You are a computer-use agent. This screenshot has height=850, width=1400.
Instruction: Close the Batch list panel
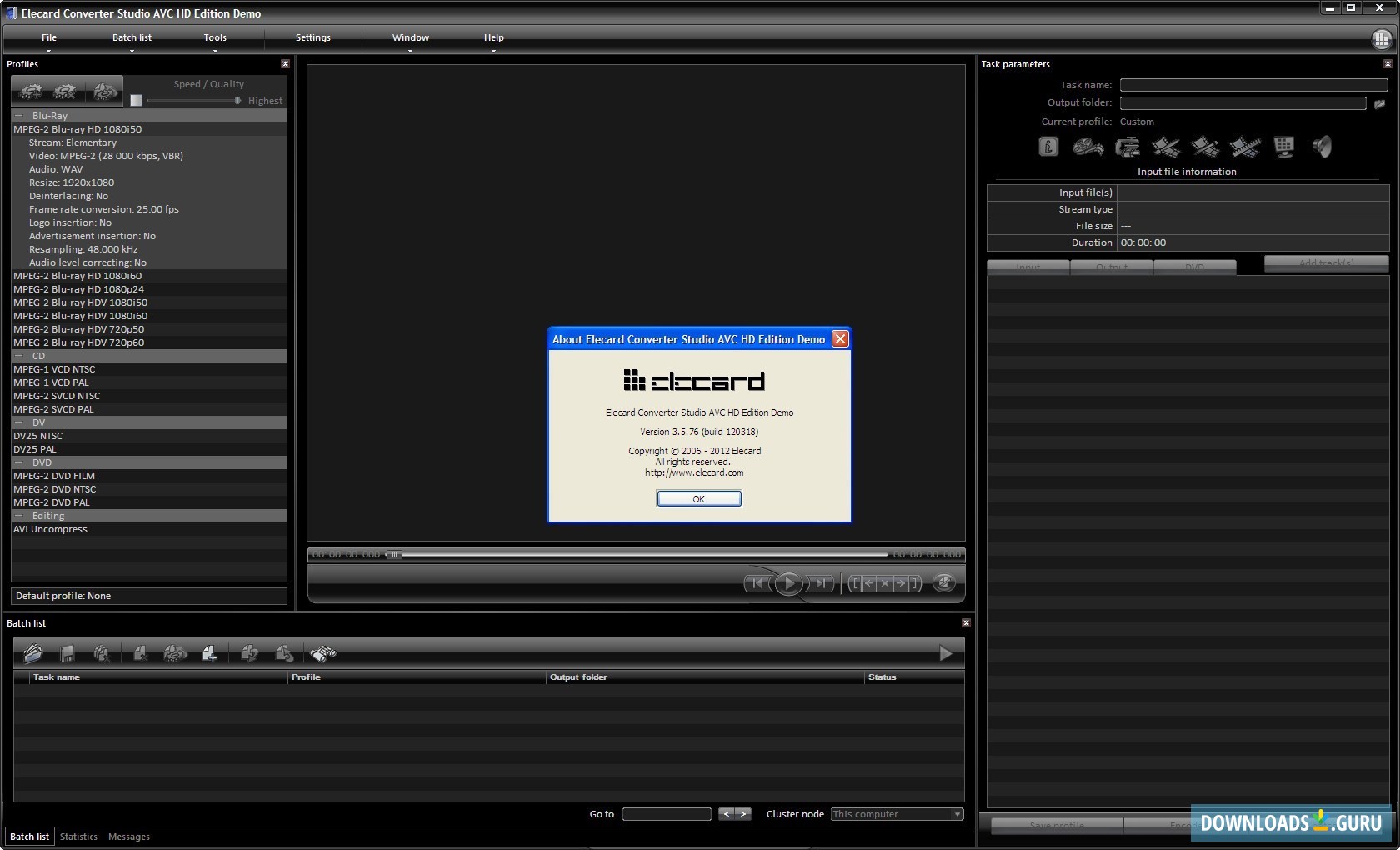(x=966, y=623)
